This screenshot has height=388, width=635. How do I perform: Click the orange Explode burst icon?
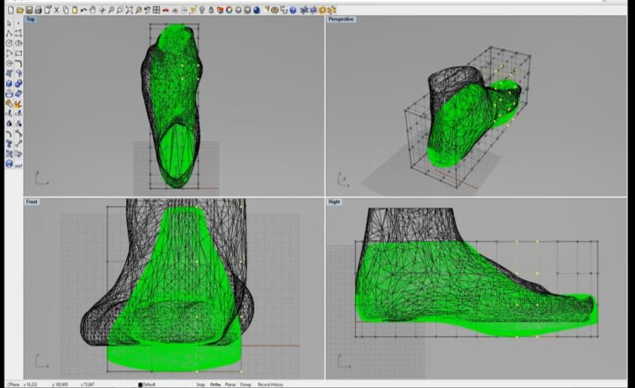[x=18, y=104]
